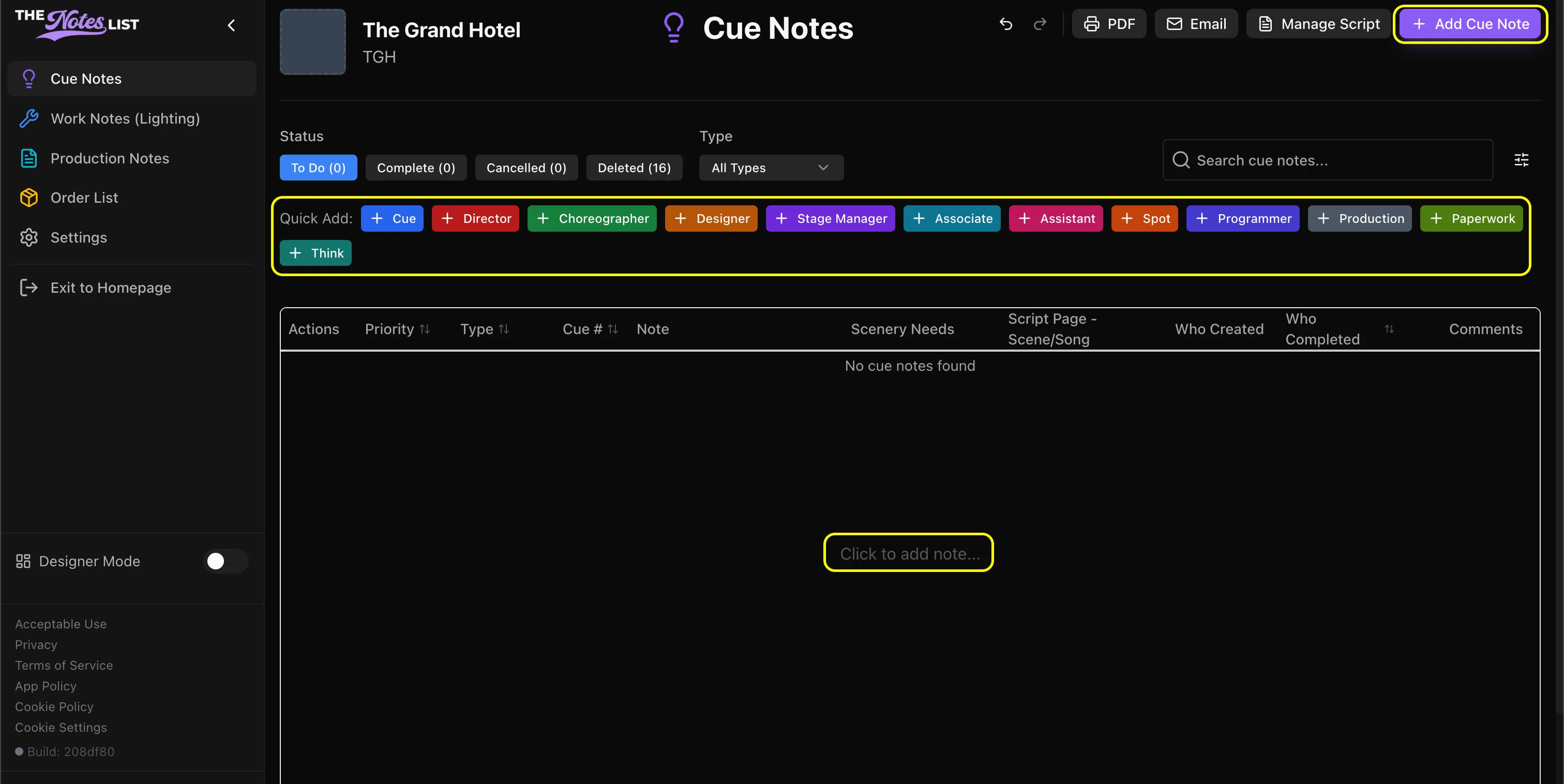Select the Deleted (16) status filter
Viewport: 1564px width, 784px height.
pyautogui.click(x=634, y=168)
